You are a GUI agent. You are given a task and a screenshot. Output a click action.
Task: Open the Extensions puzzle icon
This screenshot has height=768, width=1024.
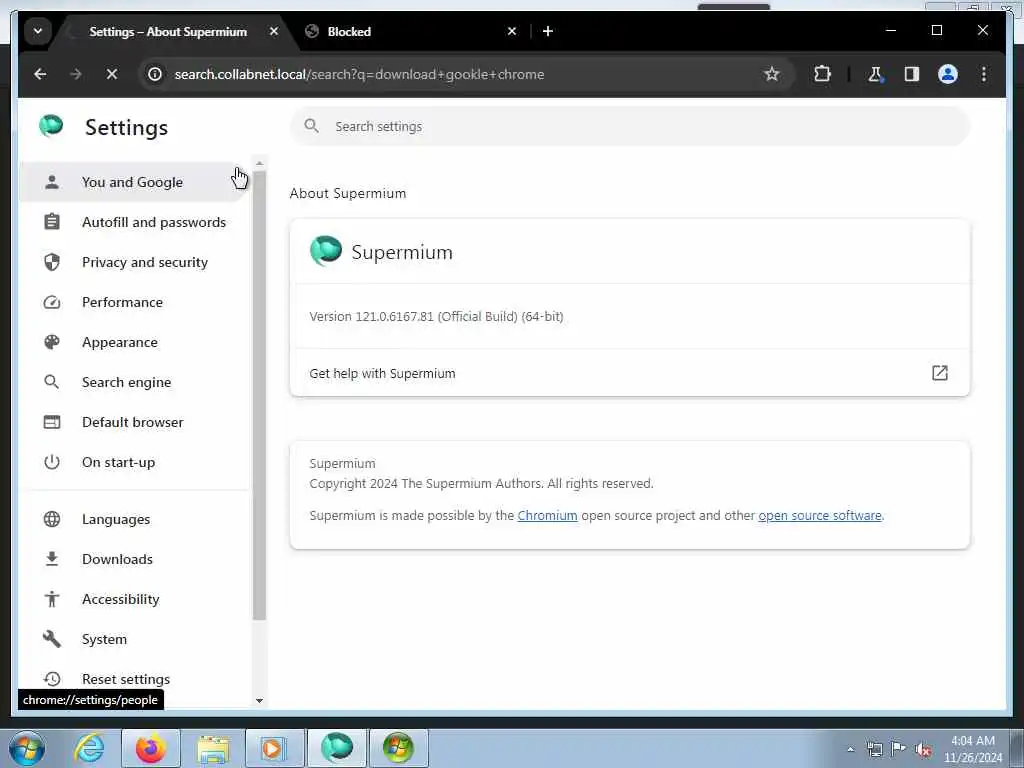[822, 74]
